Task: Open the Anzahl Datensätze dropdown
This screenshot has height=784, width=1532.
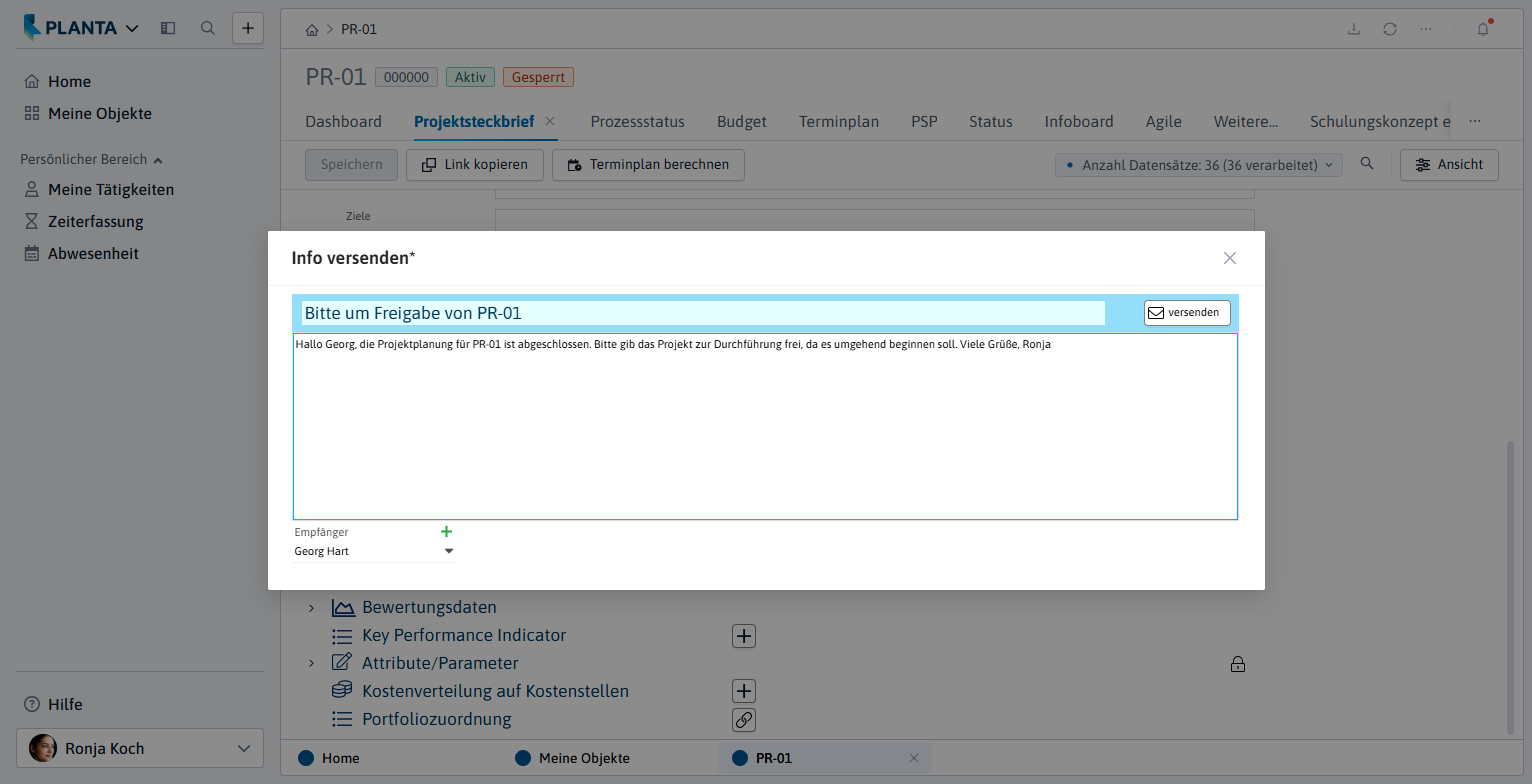Action: (x=1199, y=165)
